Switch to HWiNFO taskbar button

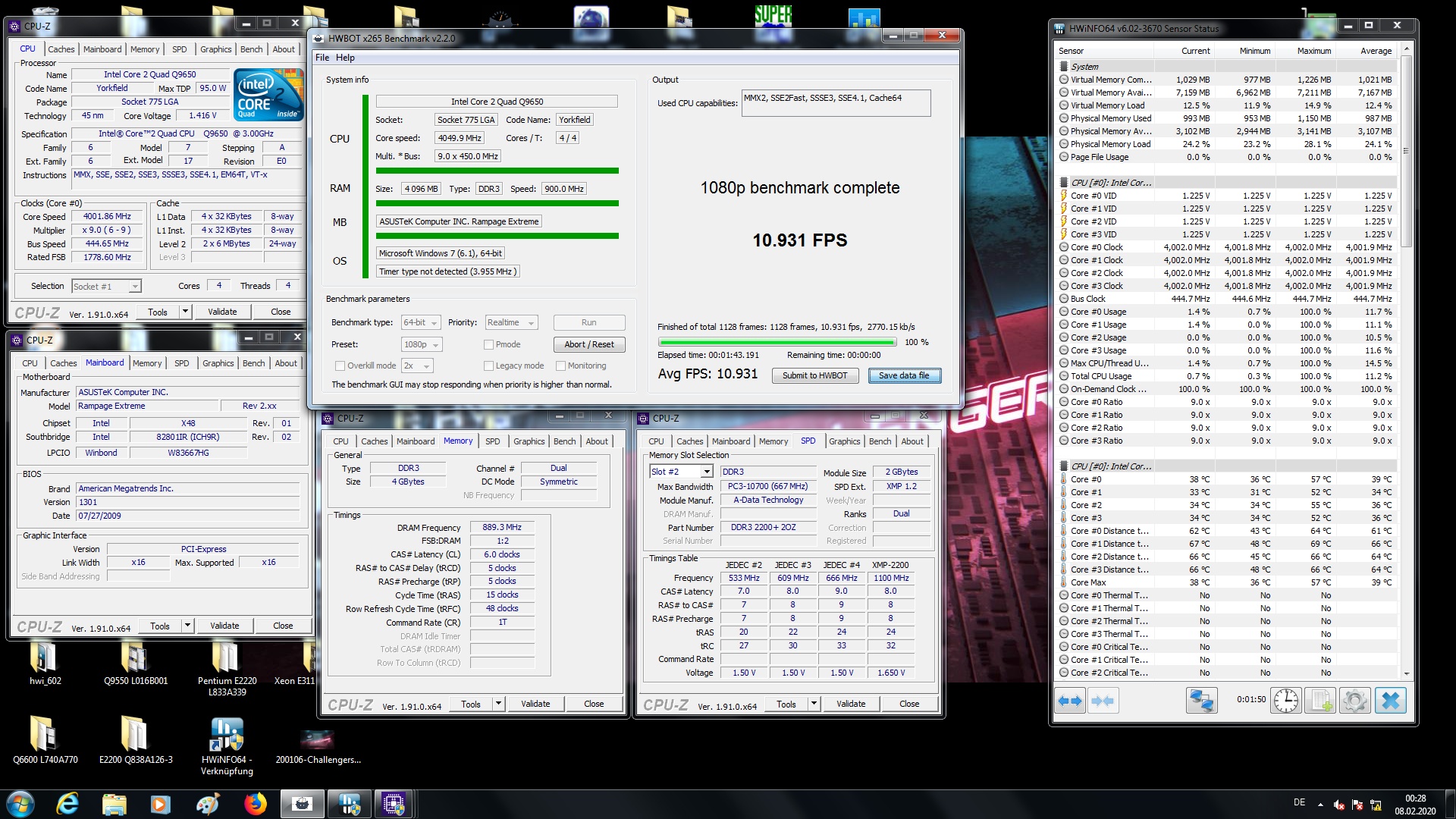coord(349,804)
